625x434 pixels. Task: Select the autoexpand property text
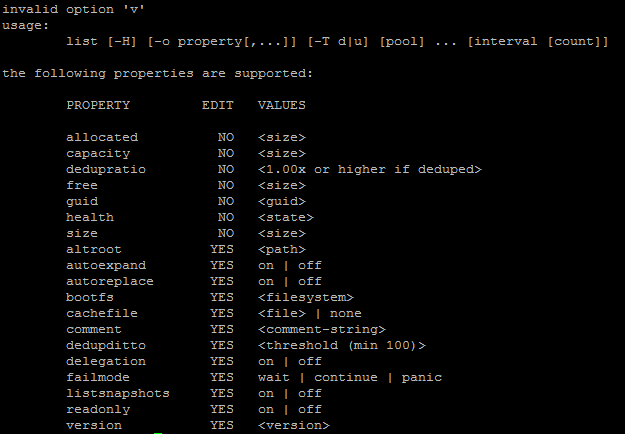[106, 265]
